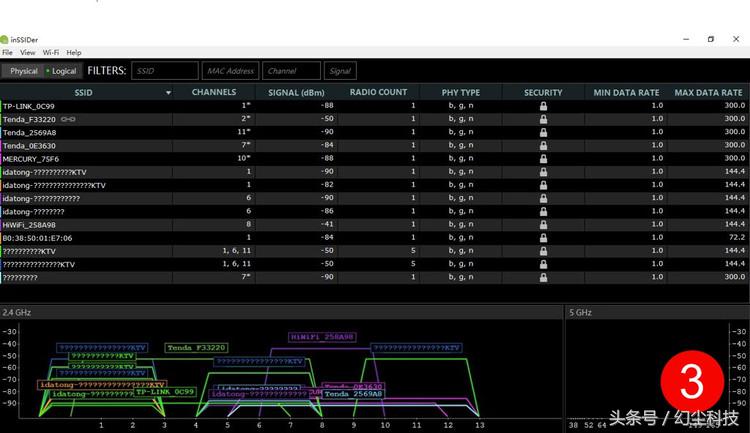Click the lock icon in MERCURY_75F6 row
Image resolution: width=750 pixels, height=433 pixels.
pos(543,158)
